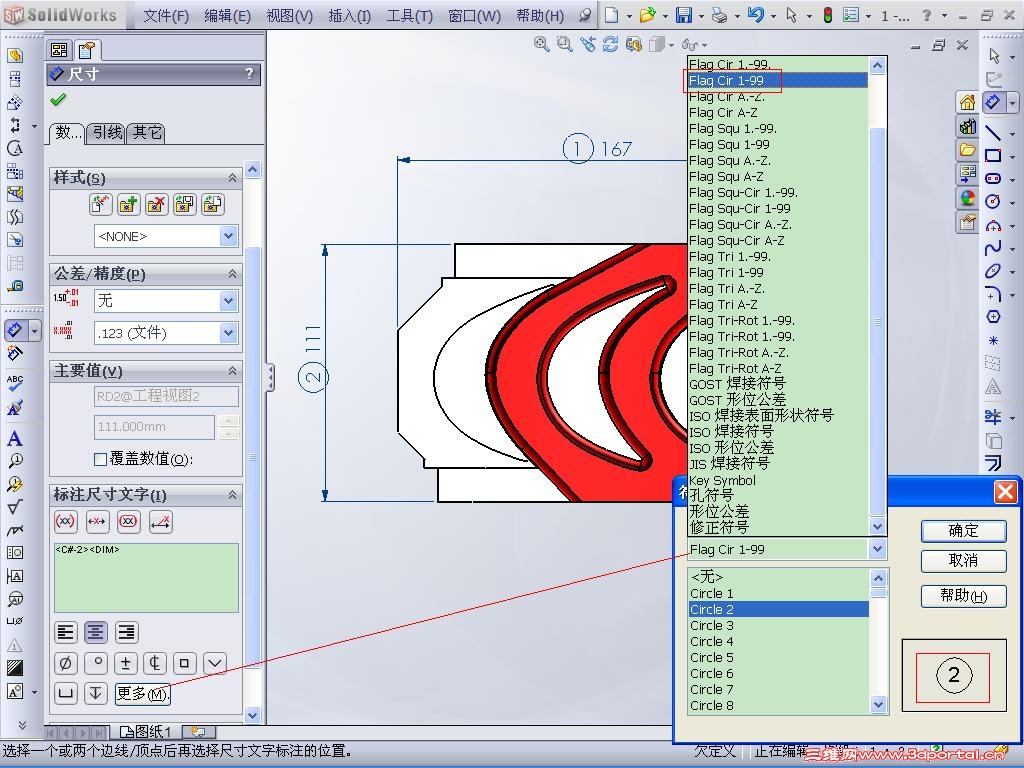Image resolution: width=1024 pixels, height=768 pixels.
Task: Insert the square symbol
Action: (x=184, y=664)
